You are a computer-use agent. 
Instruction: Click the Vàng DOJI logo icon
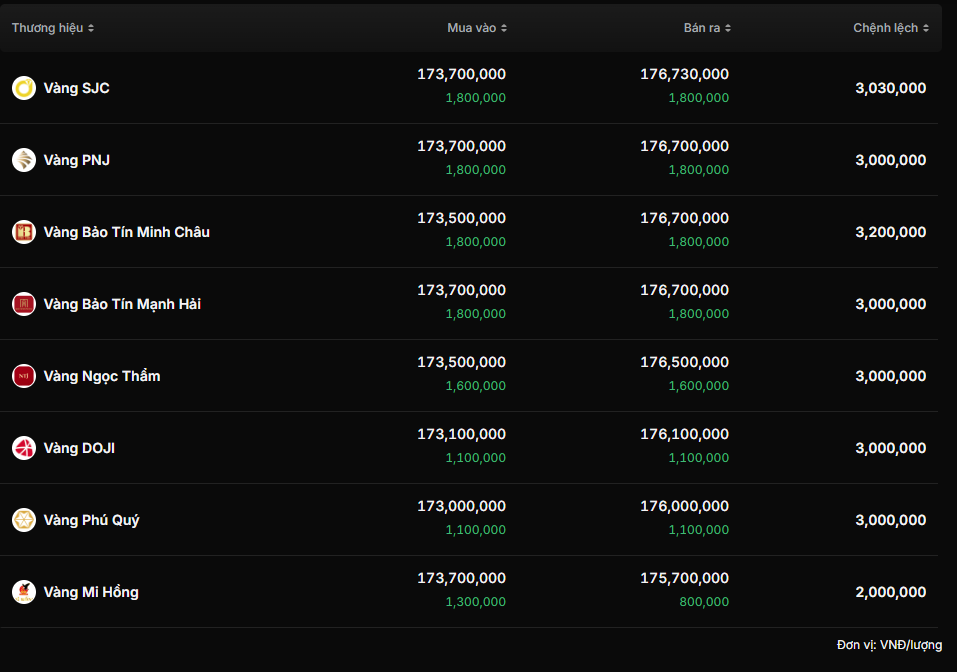24,448
